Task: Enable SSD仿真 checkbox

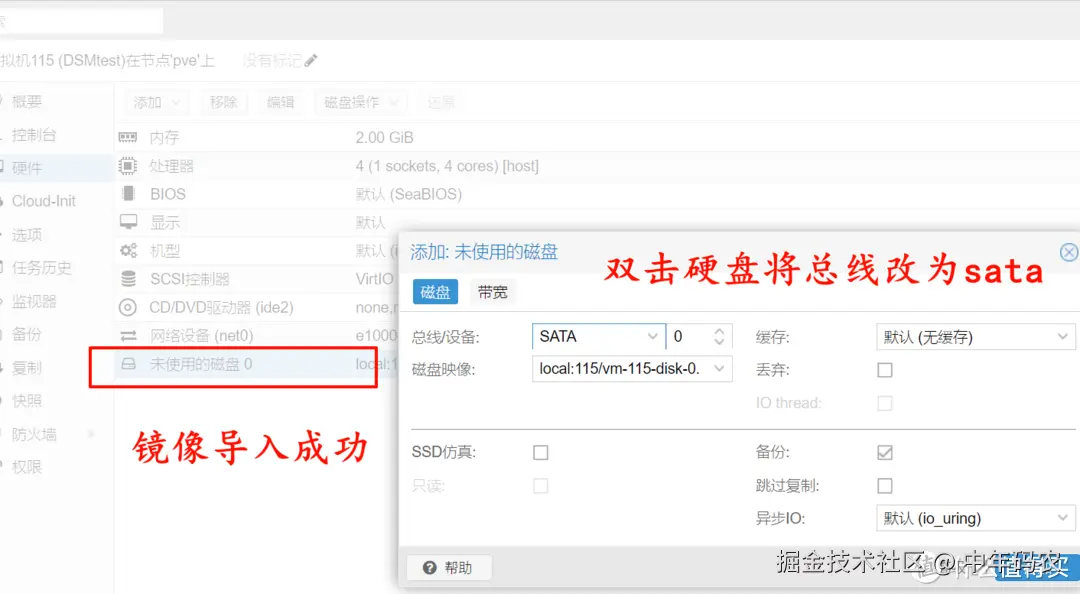Action: (x=541, y=451)
